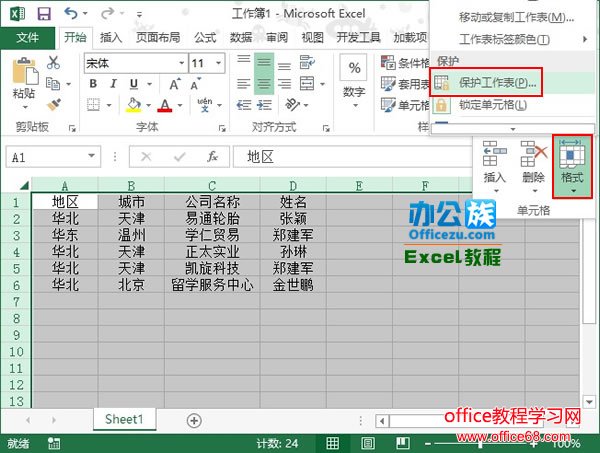Open the 格式 Format dropdown button
Viewport: 600px width, 453px height.
tap(572, 166)
